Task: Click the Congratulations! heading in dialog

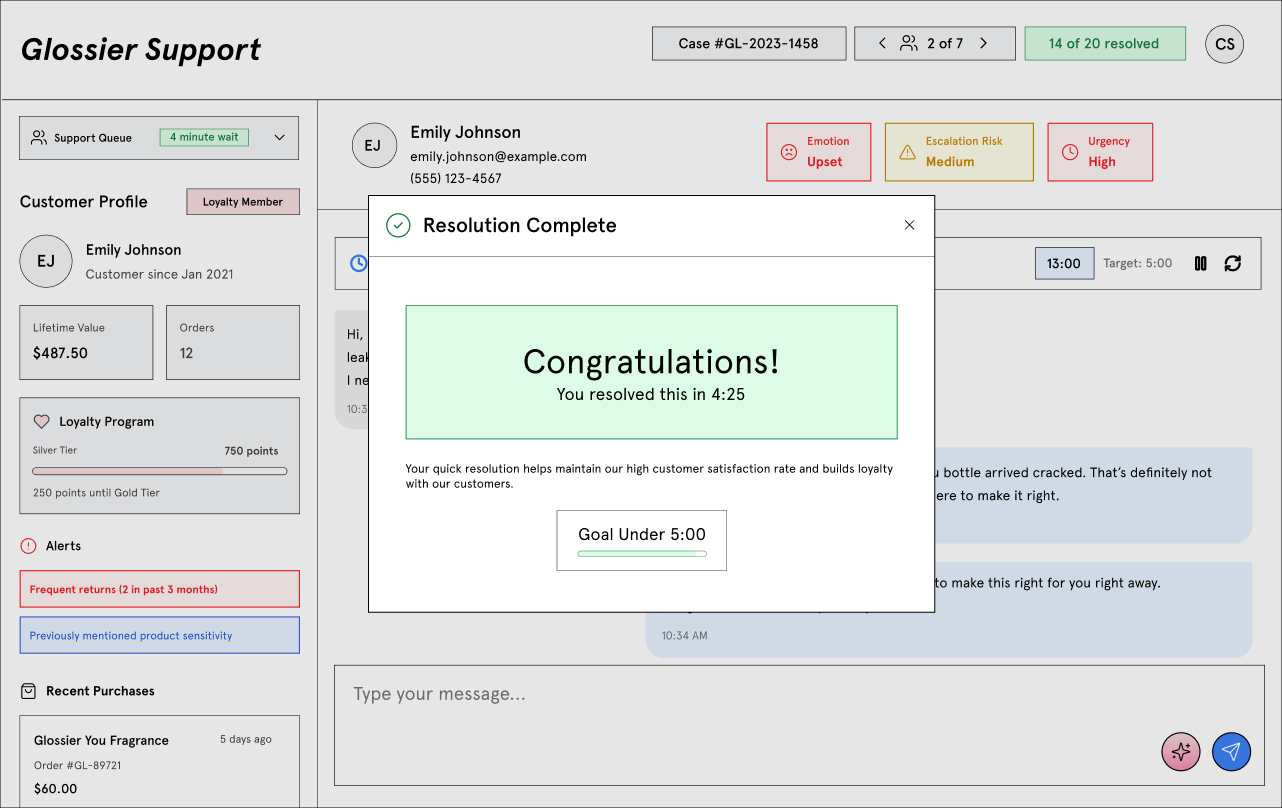Action: (x=651, y=361)
